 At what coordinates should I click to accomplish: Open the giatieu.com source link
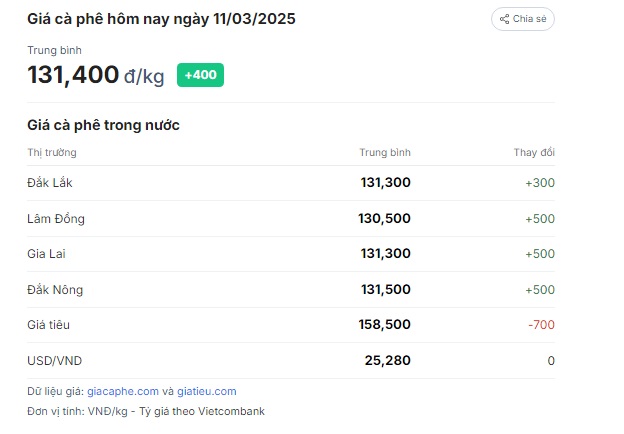pos(207,391)
